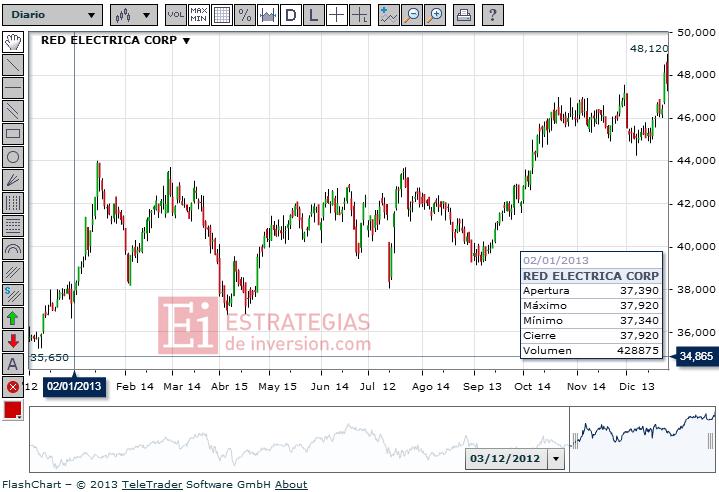Select the A text annotation tool
719x492 pixels.
point(13,364)
